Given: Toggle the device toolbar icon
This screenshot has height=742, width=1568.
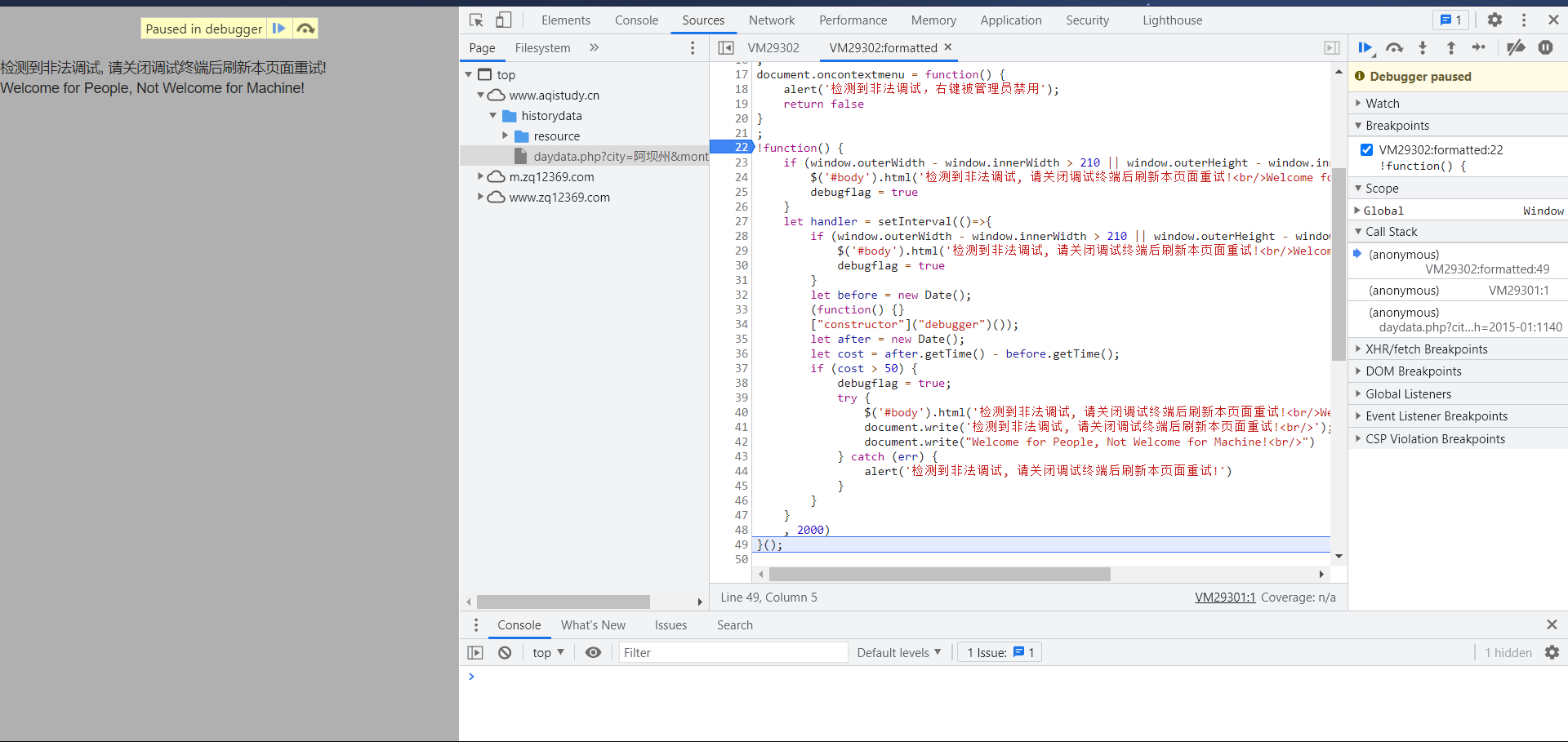Looking at the screenshot, I should [x=504, y=20].
